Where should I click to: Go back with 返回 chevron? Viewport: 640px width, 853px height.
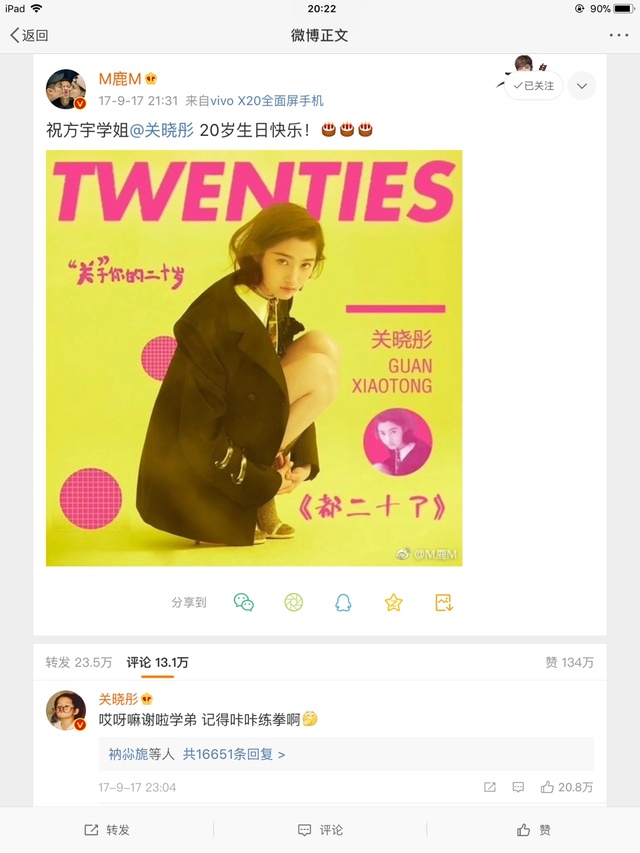(x=29, y=35)
